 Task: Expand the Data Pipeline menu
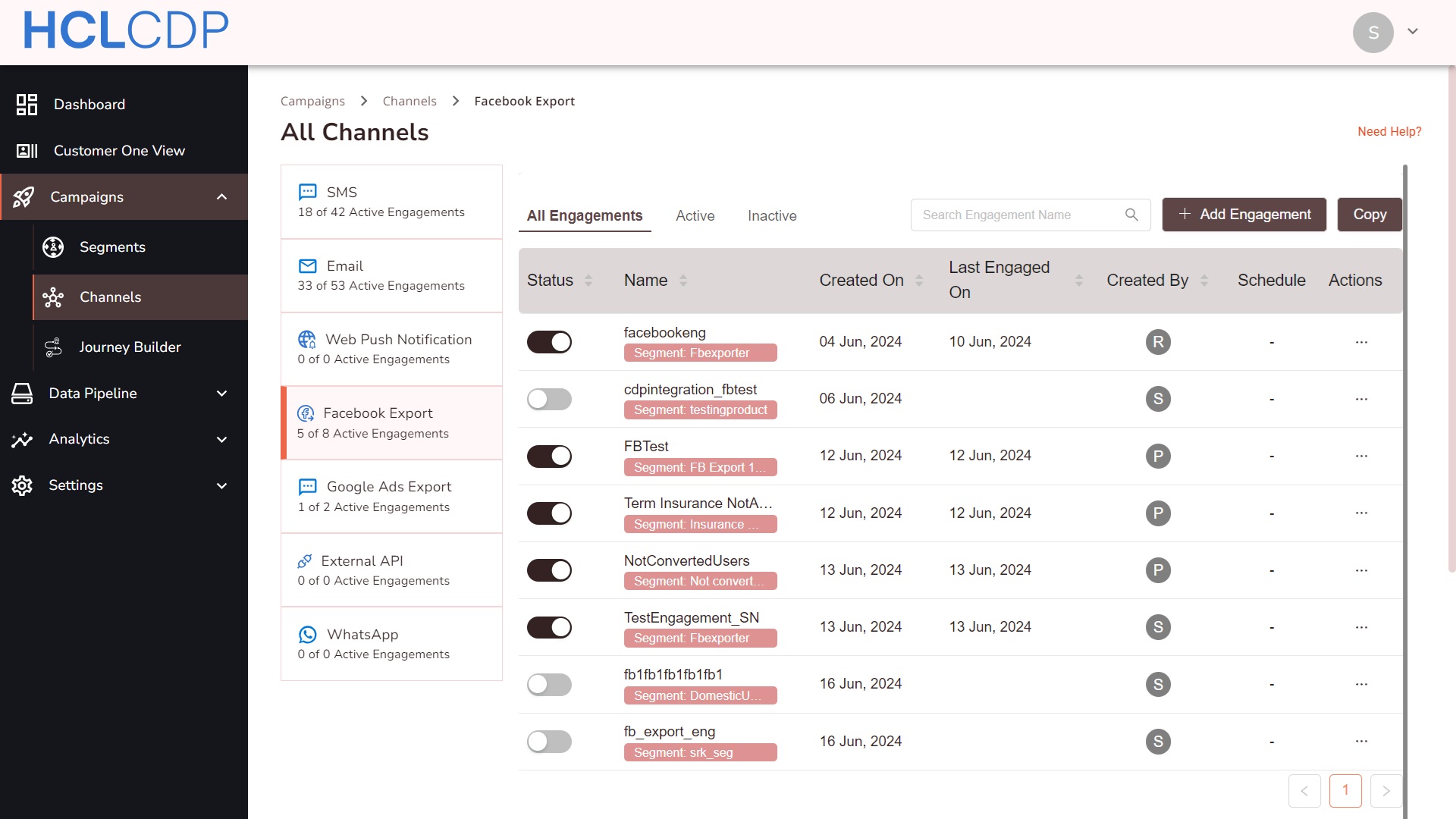tap(221, 394)
